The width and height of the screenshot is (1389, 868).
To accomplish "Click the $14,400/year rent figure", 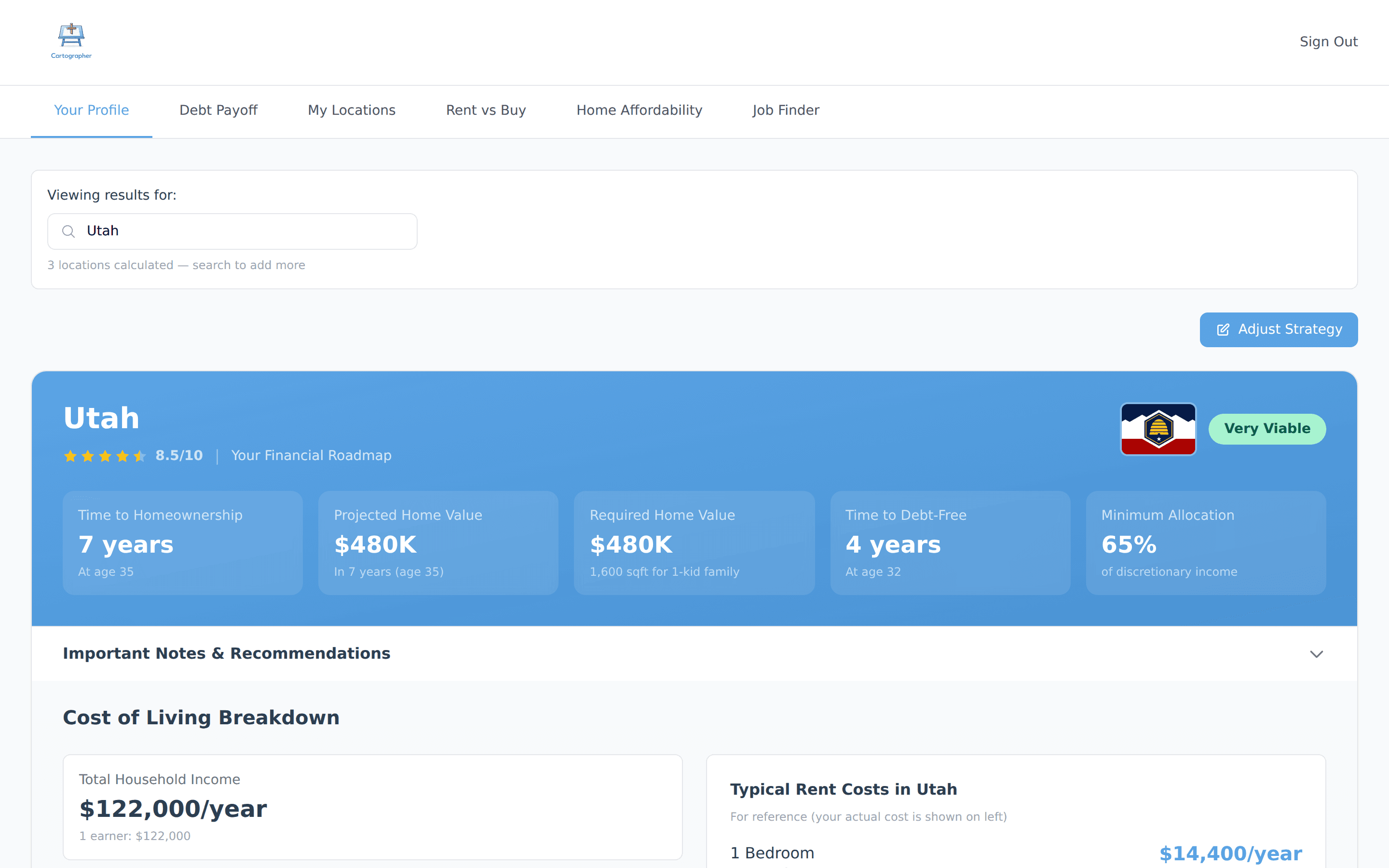I will pyautogui.click(x=1232, y=854).
